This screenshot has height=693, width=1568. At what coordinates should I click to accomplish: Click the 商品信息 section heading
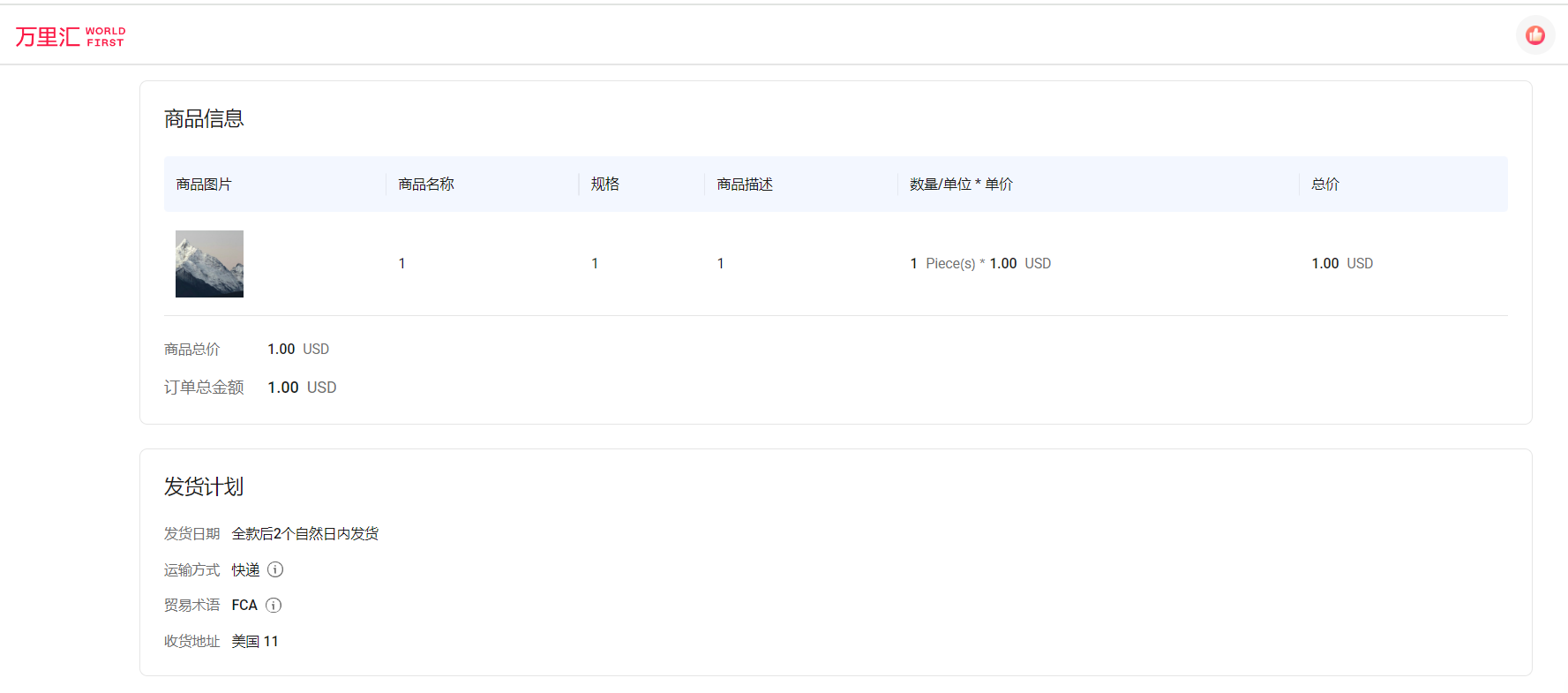[x=204, y=119]
